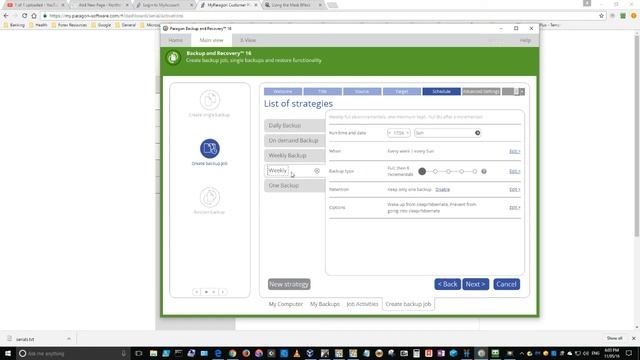The height and width of the screenshot is (360, 640).
Task: Jump to the Advanced settings wizard step
Action: click(x=481, y=91)
